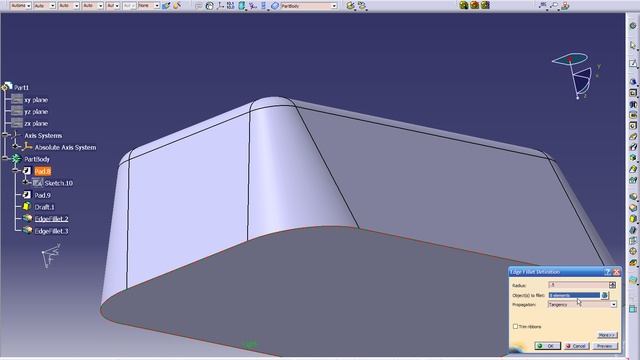Click the blue cylinder icon in top toolbar
The image size is (640, 360).
[242, 5]
